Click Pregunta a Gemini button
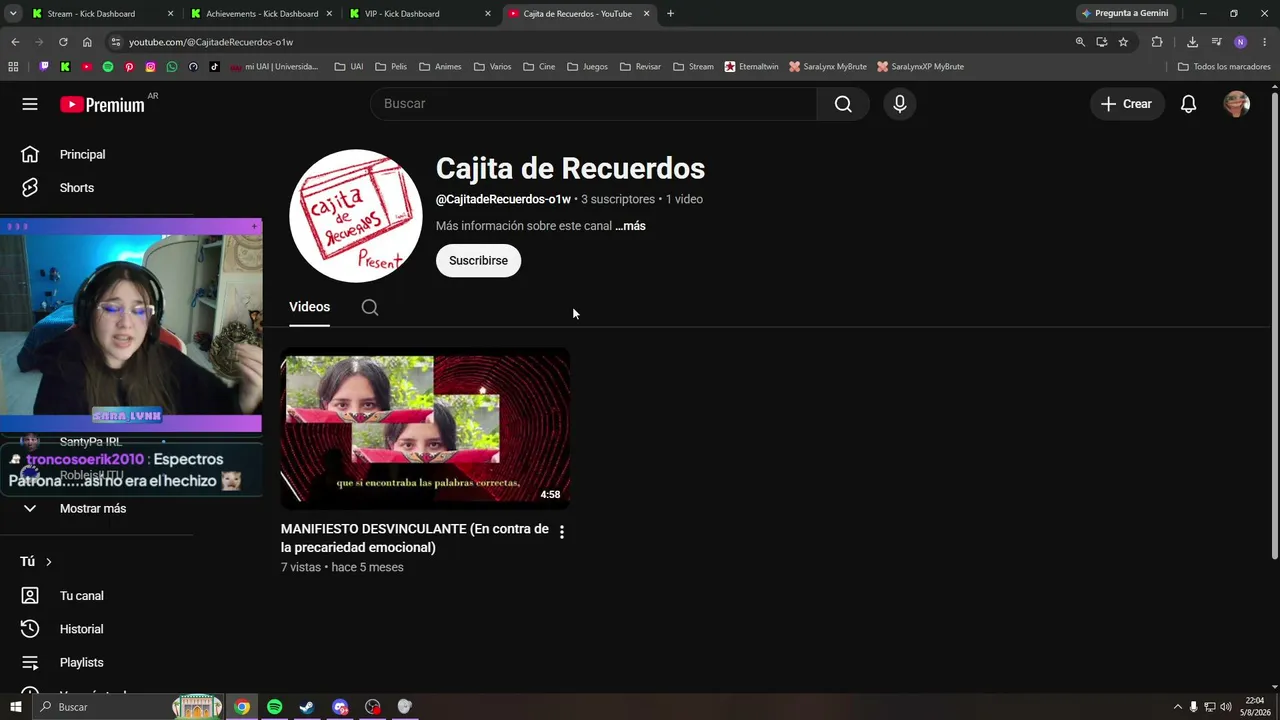This screenshot has width=1280, height=720. tap(1125, 14)
